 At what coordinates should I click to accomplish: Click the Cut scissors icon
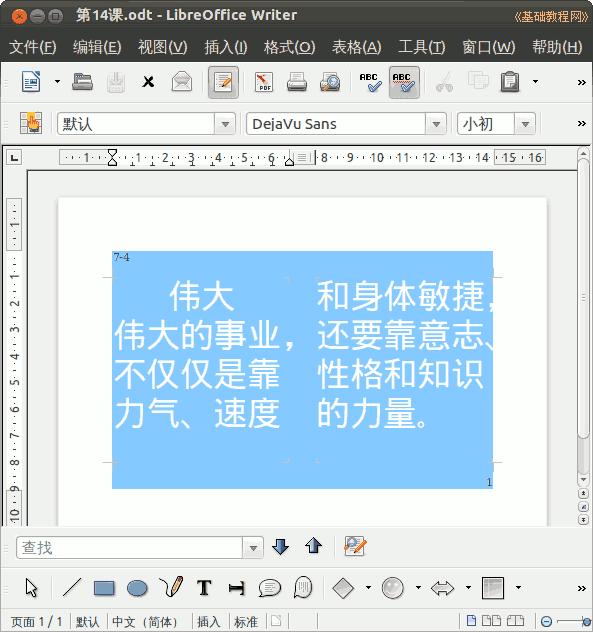click(x=444, y=82)
